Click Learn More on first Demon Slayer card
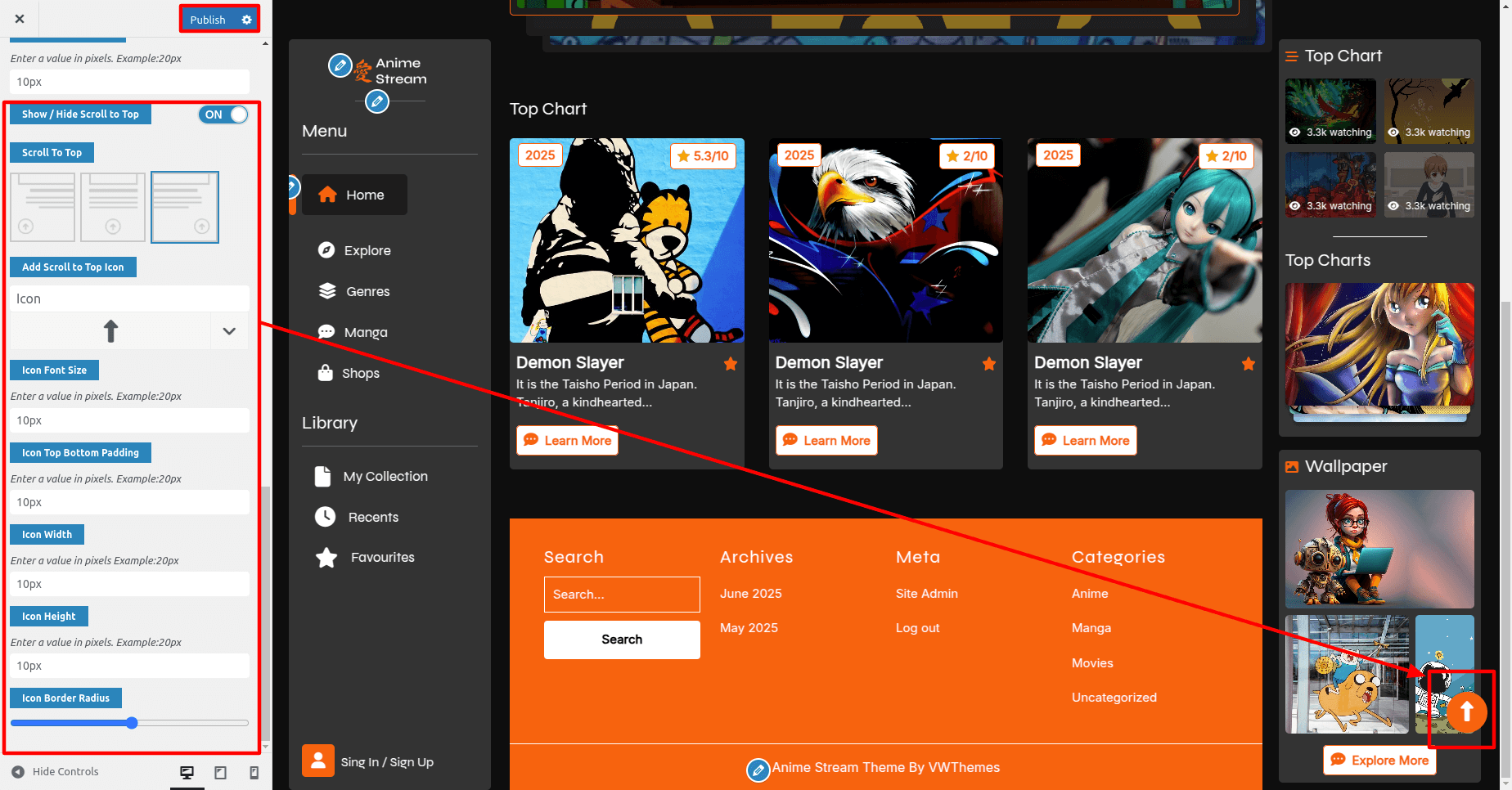The height and width of the screenshot is (790, 1512). click(567, 440)
